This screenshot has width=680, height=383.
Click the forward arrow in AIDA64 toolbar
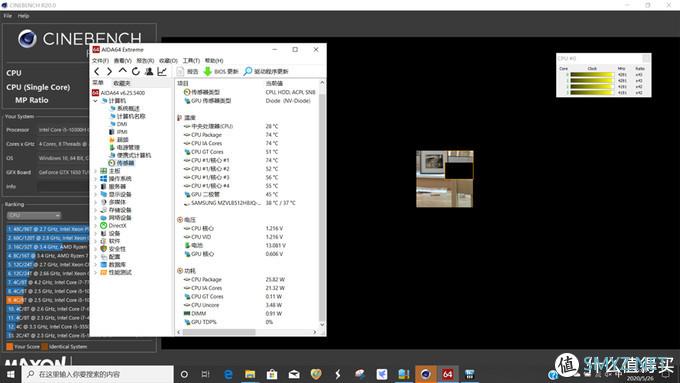[110, 72]
